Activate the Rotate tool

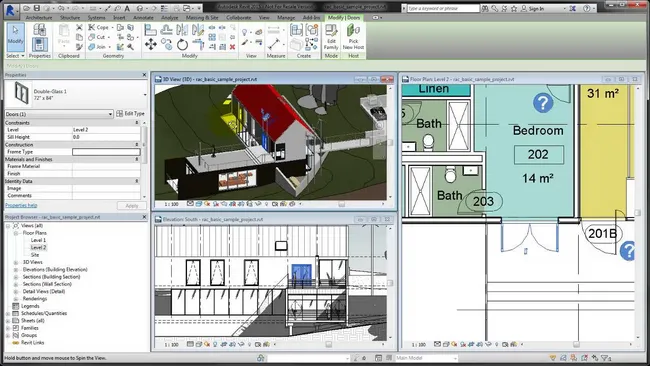click(x=182, y=44)
